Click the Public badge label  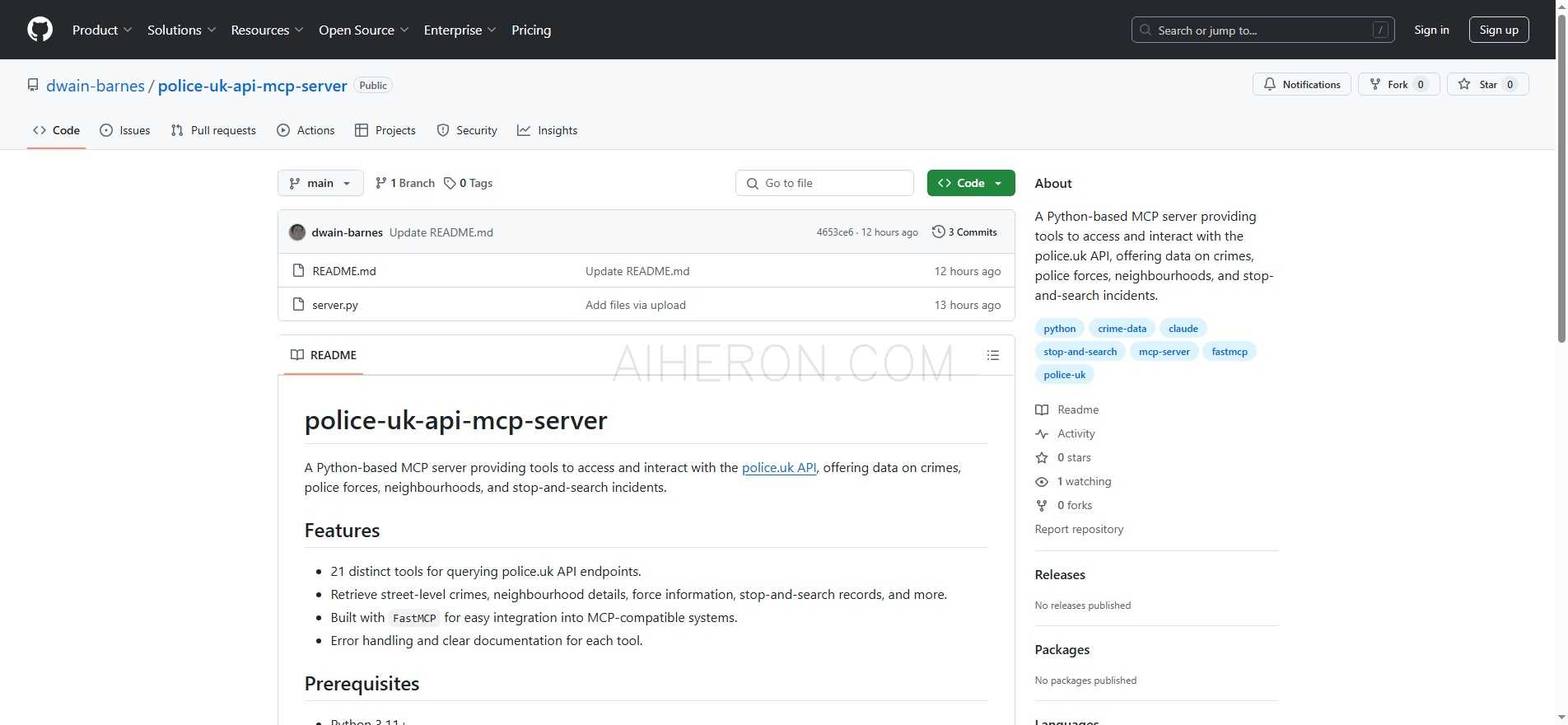click(373, 86)
